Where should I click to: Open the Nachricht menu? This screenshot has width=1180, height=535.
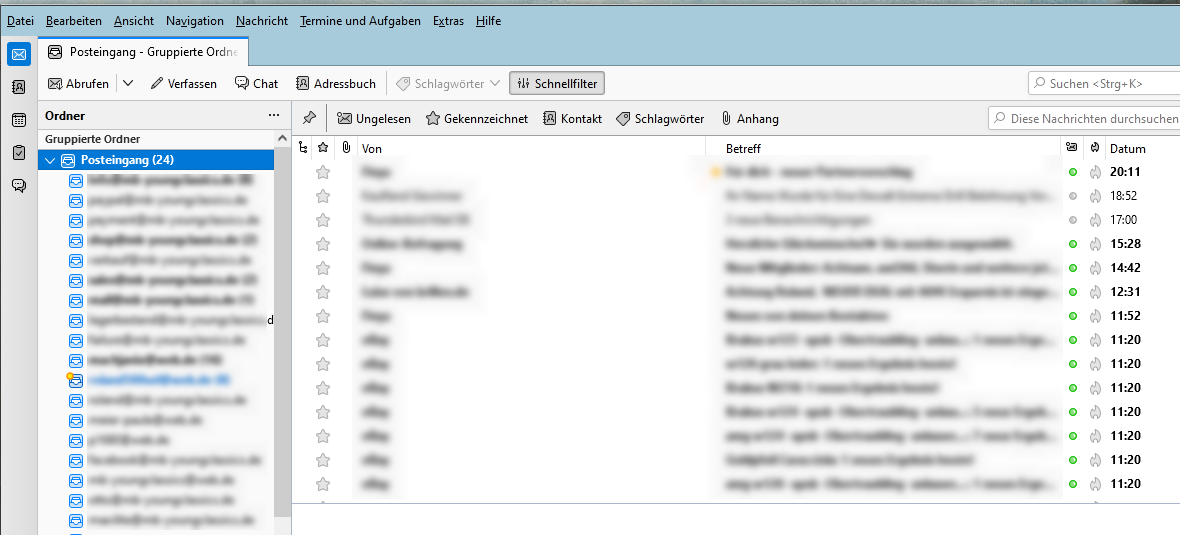point(262,21)
